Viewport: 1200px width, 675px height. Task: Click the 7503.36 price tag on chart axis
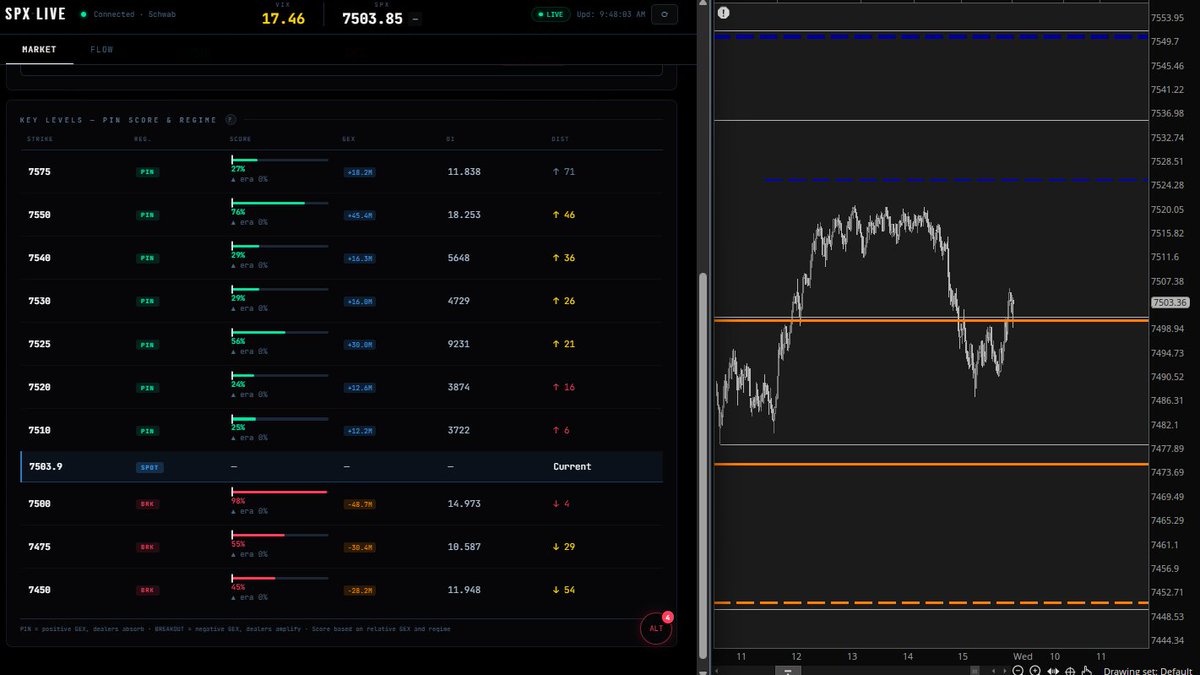[x=1169, y=302]
